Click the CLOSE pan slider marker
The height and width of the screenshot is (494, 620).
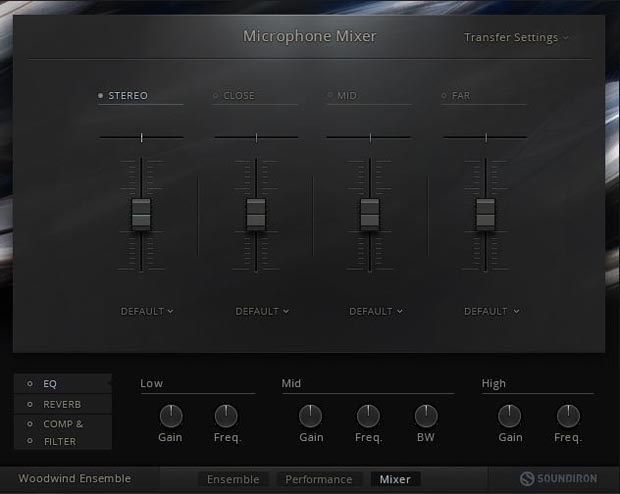coord(256,137)
